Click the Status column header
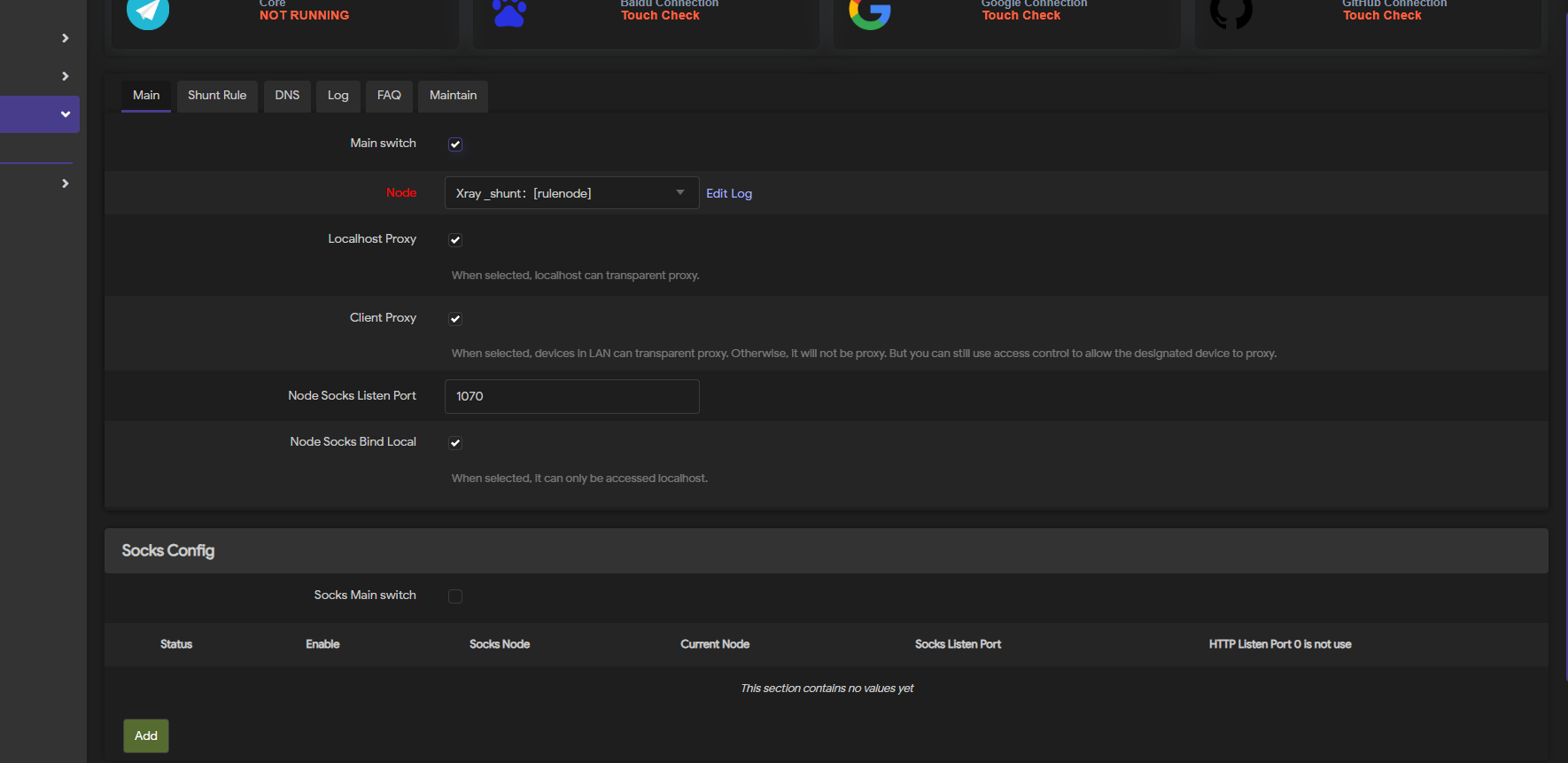Screen dimensions: 1568x763 176,644
